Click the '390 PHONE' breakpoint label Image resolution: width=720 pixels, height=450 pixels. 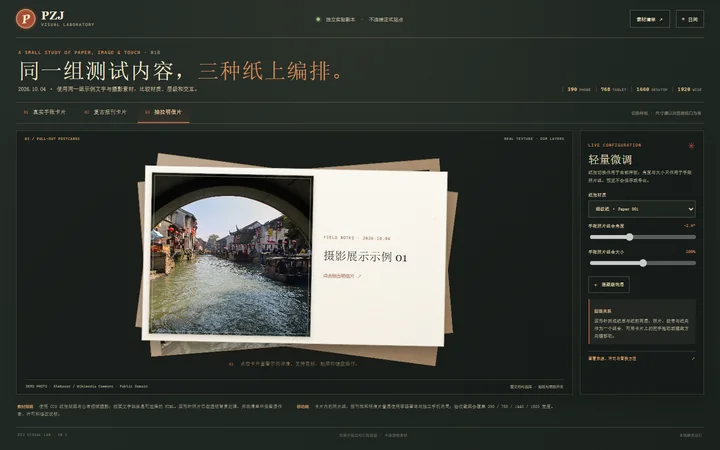pyautogui.click(x=579, y=89)
